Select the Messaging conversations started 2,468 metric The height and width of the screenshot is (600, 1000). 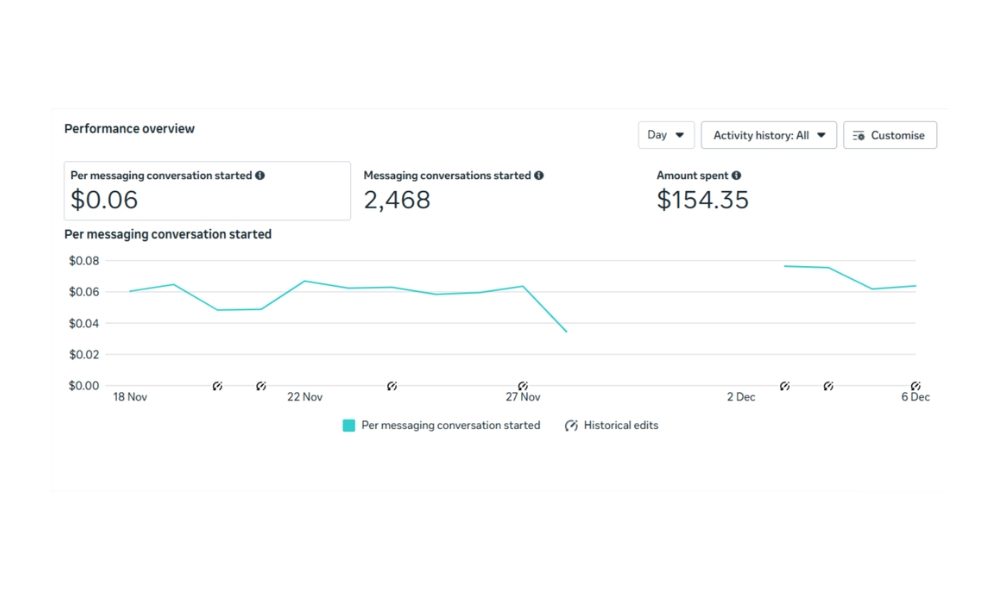[453, 191]
